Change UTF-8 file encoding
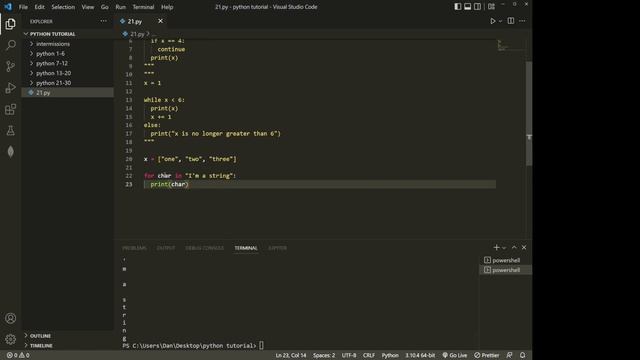This screenshot has height=360, width=640. [349, 355]
